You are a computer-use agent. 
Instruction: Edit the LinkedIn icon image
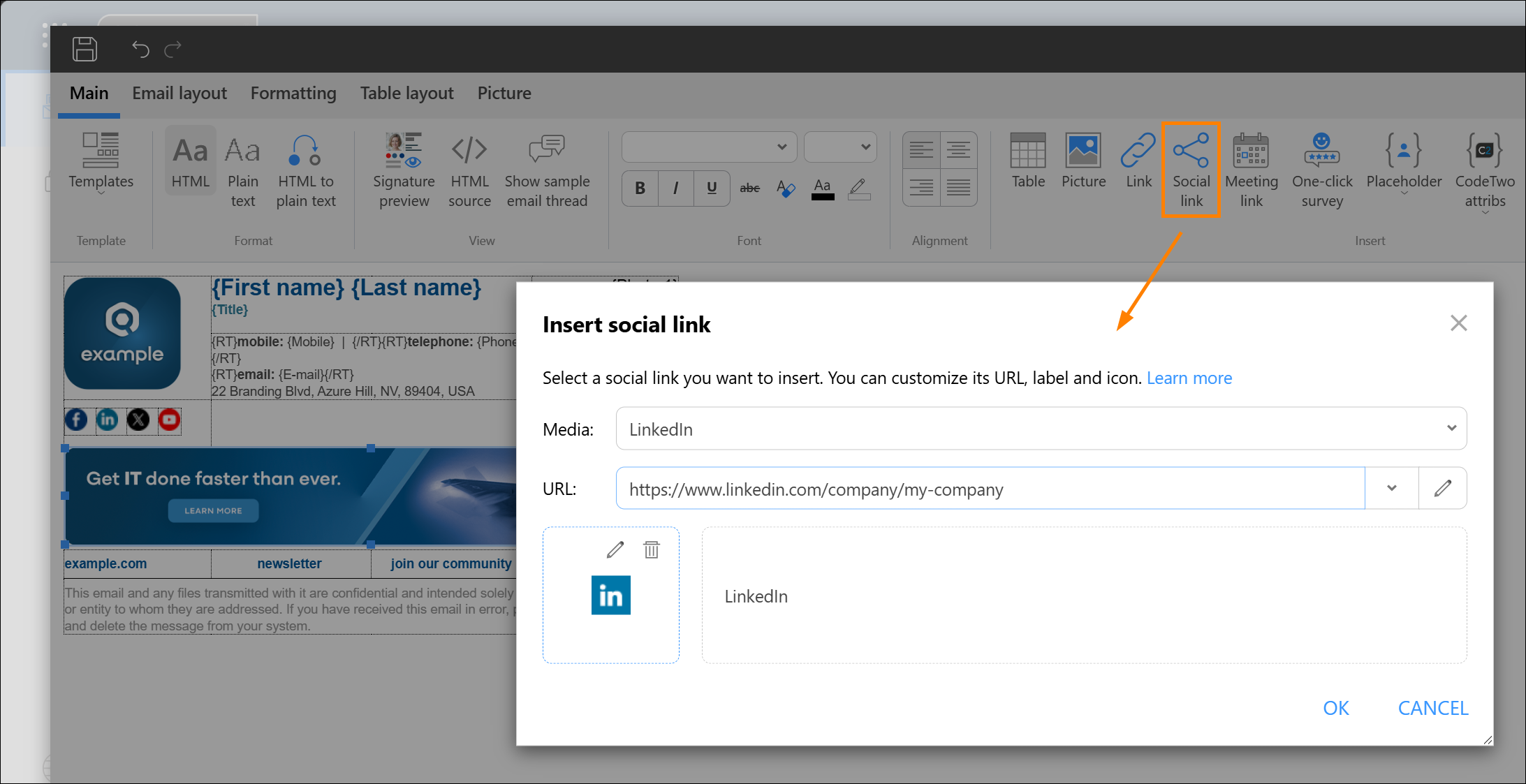point(615,550)
